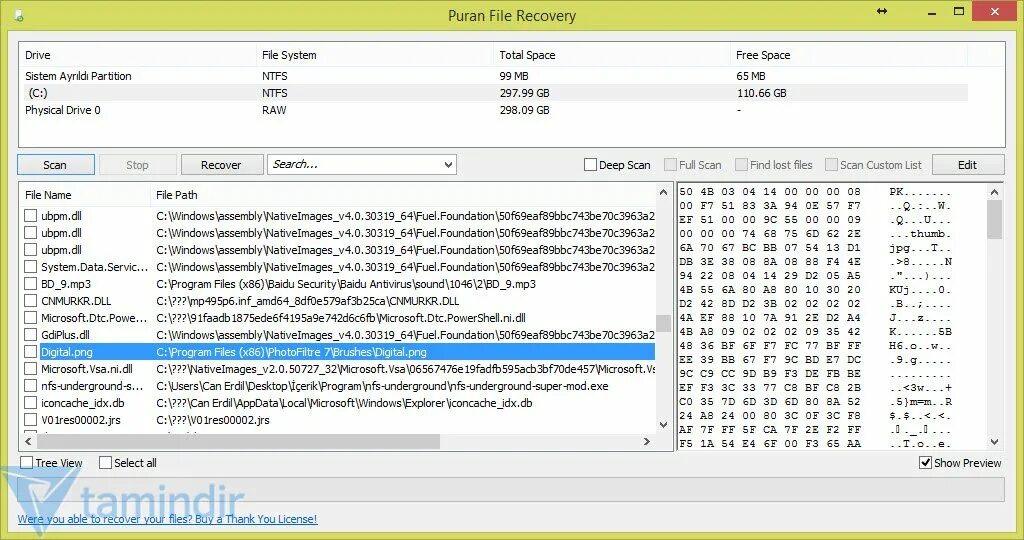Click the Scan button
Image resolution: width=1024 pixels, height=540 pixels.
click(56, 165)
